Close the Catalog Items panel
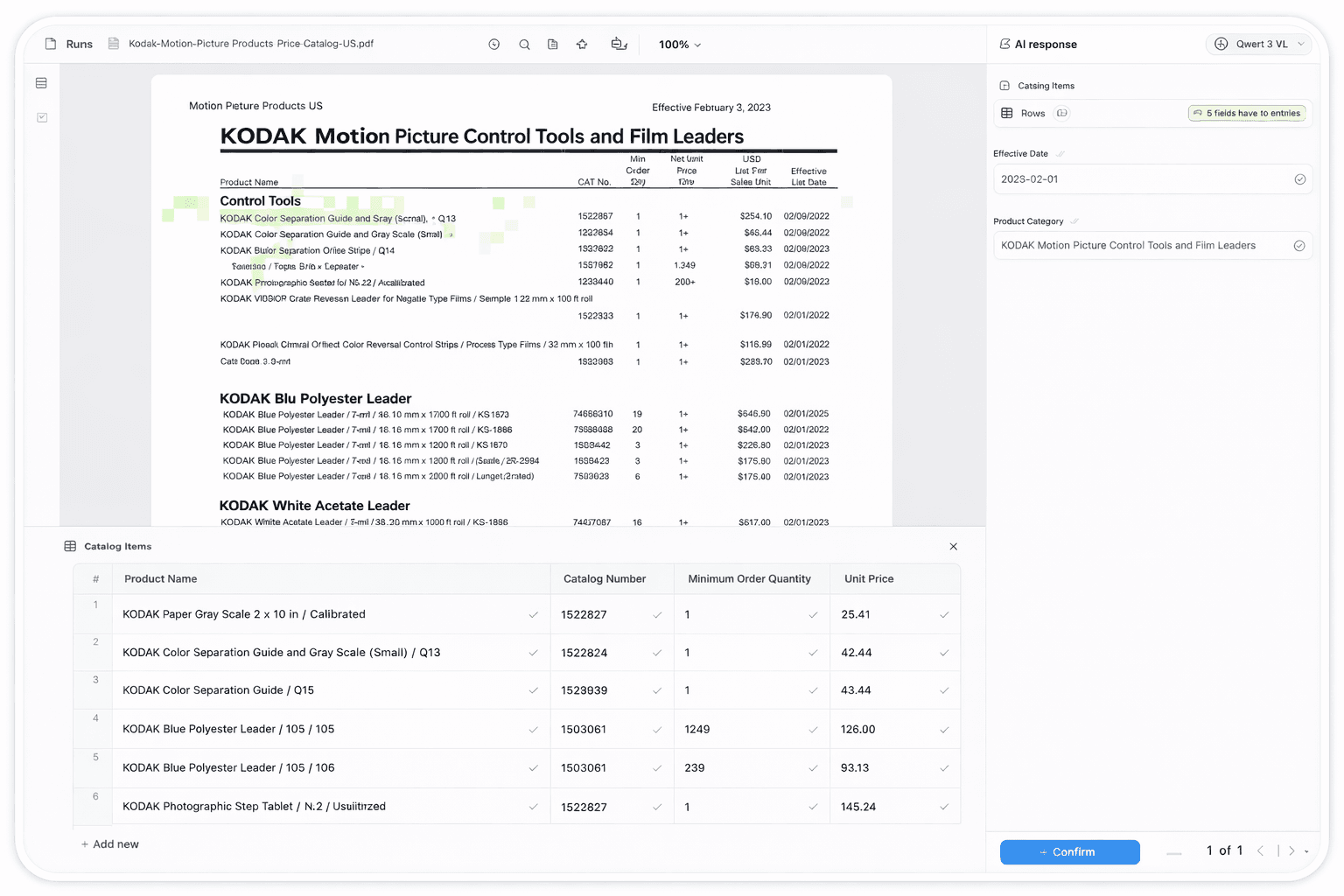Image resolution: width=1344 pixels, height=896 pixels. pos(953,546)
